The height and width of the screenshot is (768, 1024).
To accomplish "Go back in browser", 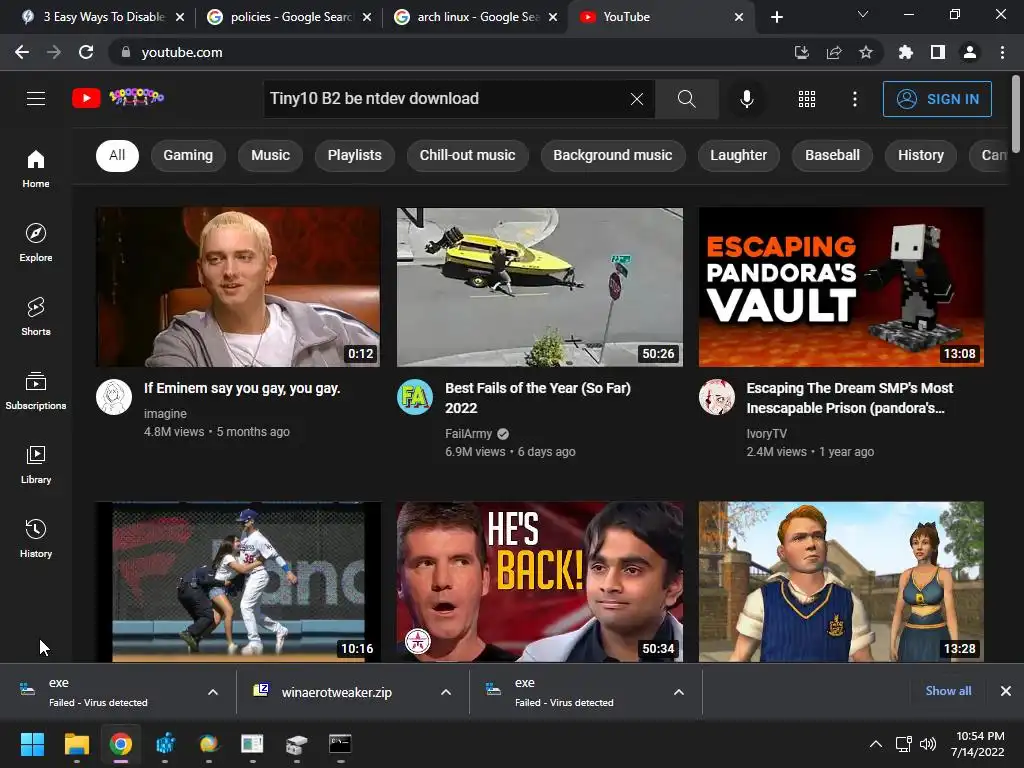I will pyautogui.click(x=22, y=52).
